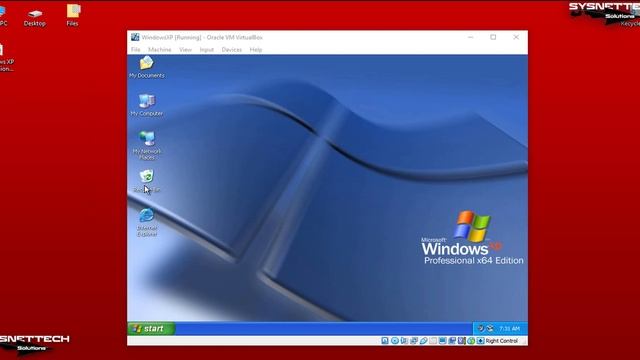This screenshot has height=360, width=640.
Task: Open the File menu in VirtualBox
Action: (136, 50)
